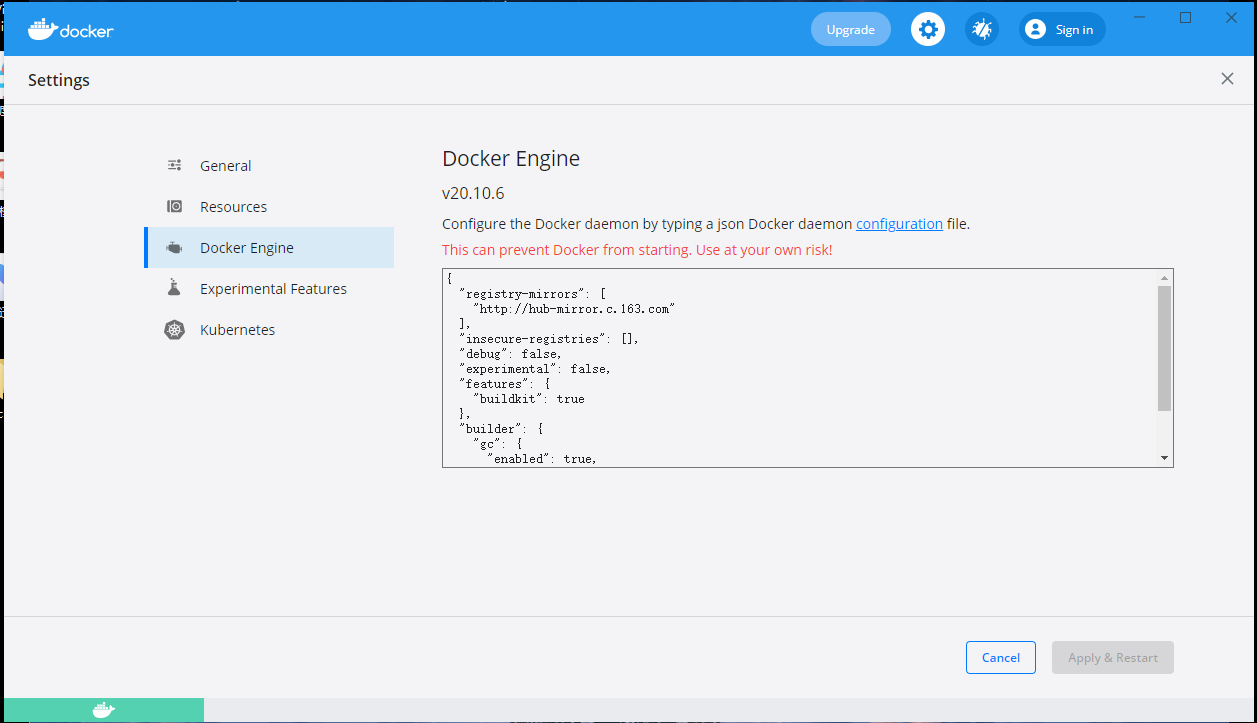
Task: Click the Settings gear in the title bar
Action: pyautogui.click(x=927, y=29)
